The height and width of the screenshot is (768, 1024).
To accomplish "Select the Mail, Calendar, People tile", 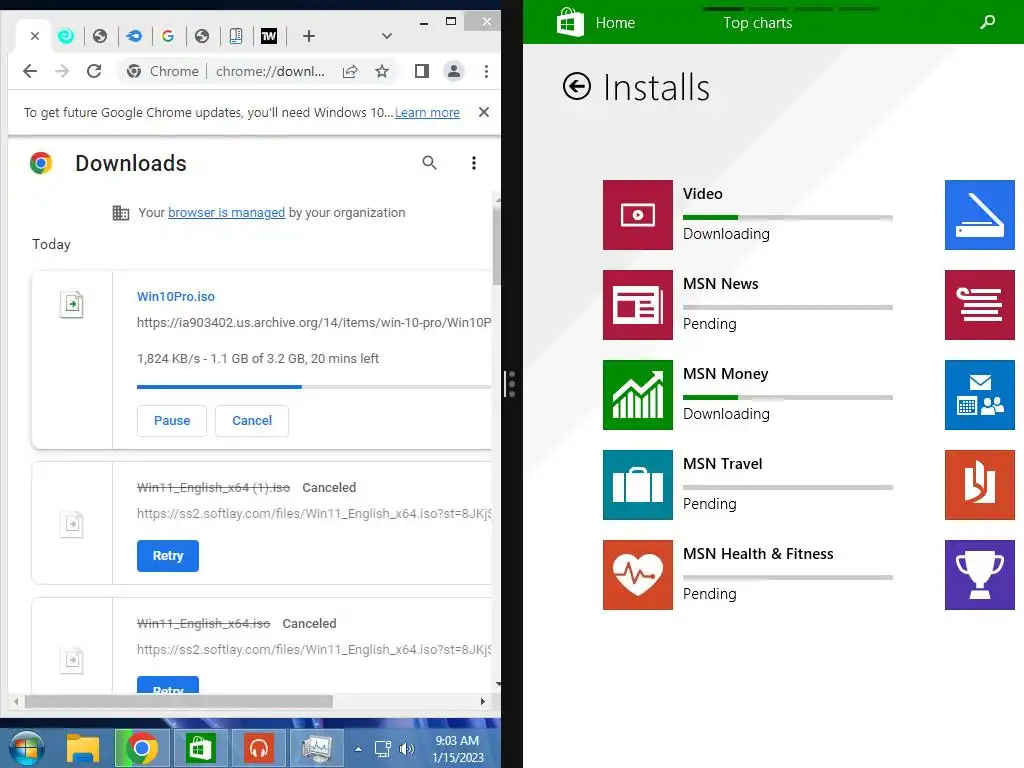I will coord(980,395).
